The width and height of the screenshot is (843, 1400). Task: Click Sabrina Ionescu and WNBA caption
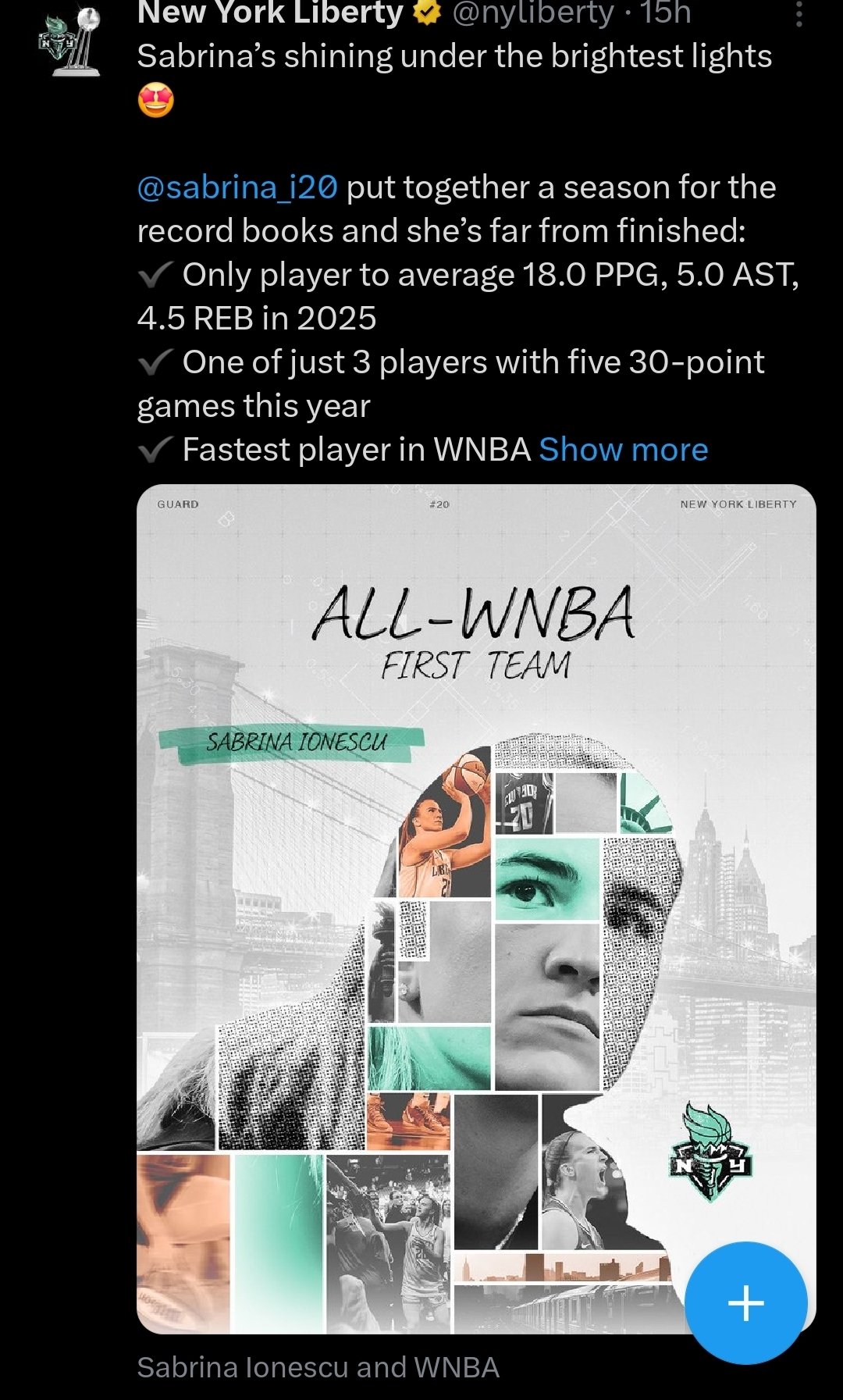pos(318,1367)
